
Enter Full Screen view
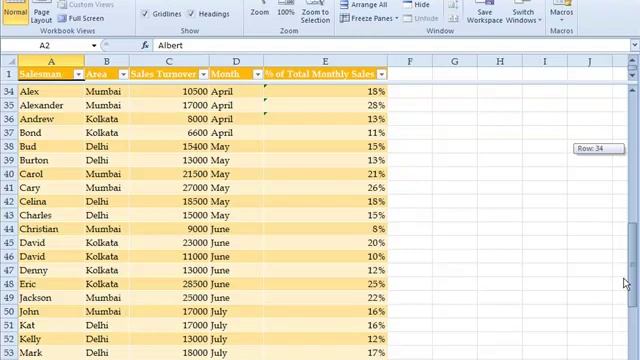[81, 18]
